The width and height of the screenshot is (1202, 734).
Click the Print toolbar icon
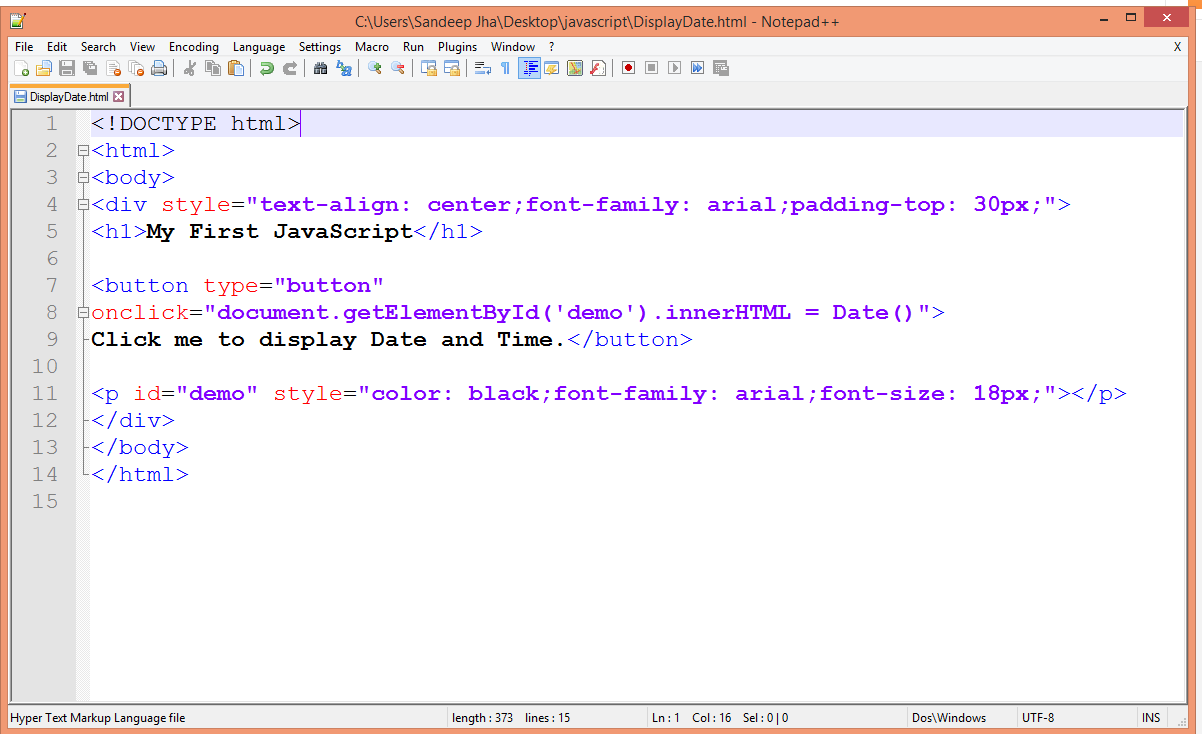tap(159, 68)
